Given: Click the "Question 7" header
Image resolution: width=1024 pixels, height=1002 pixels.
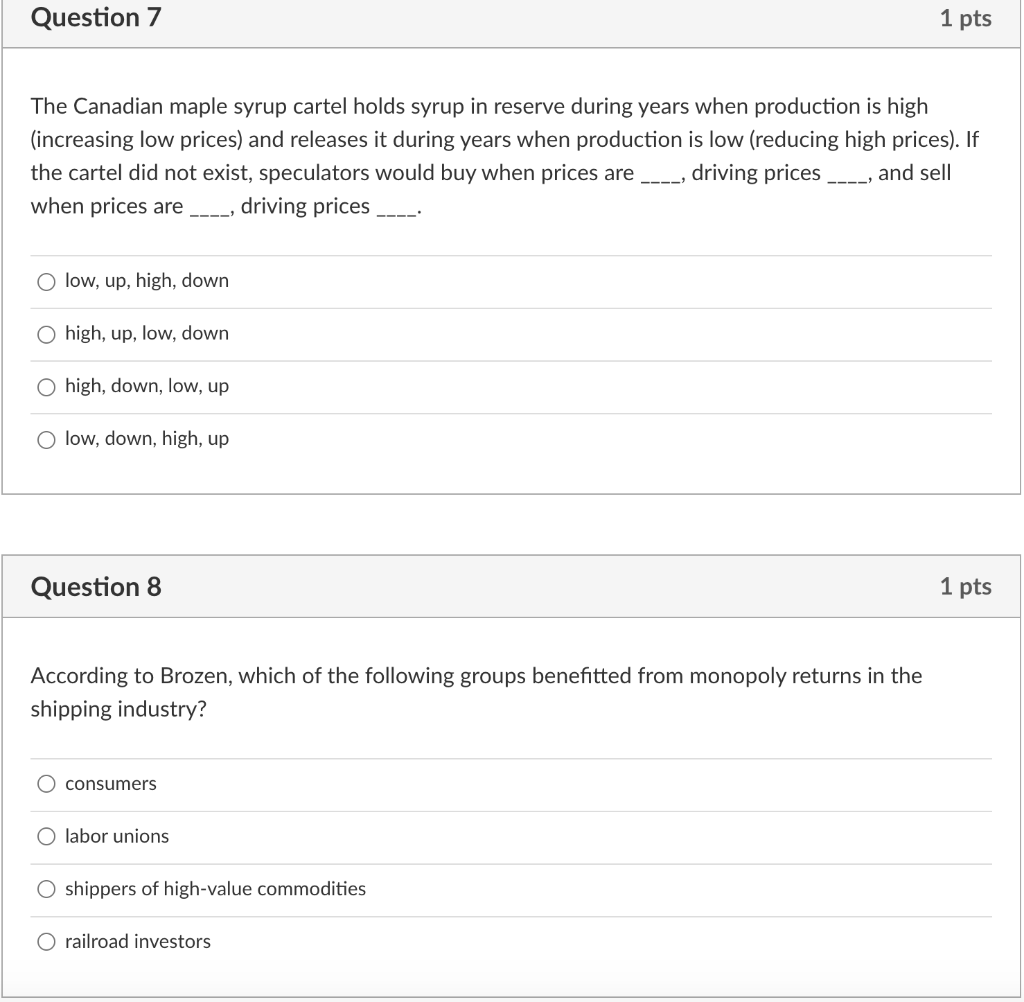Looking at the screenshot, I should (96, 18).
